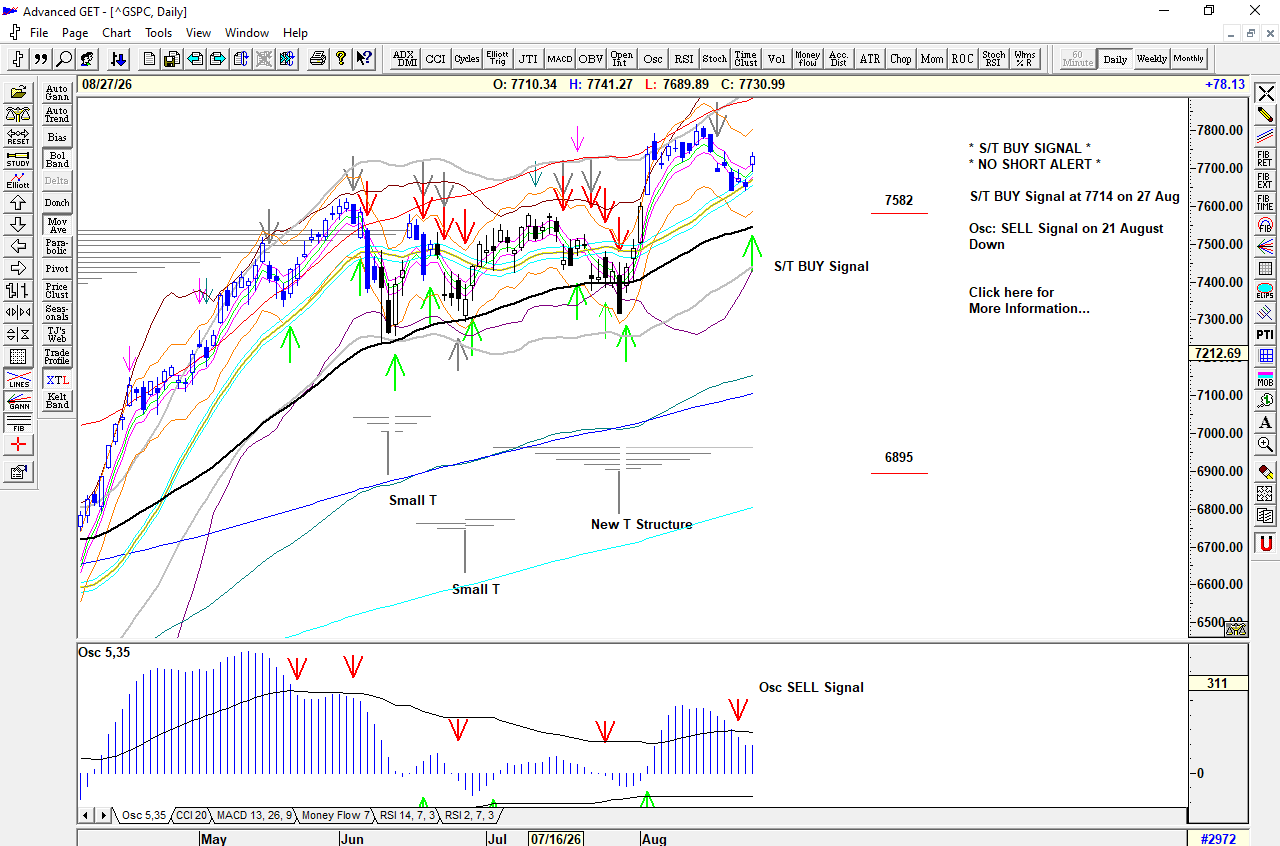Switch to the CCI 20 tab
This screenshot has height=846, width=1280.
[190, 816]
